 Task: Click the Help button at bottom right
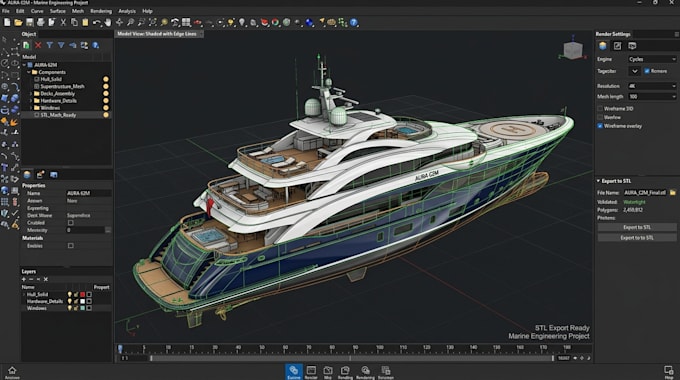click(668, 372)
